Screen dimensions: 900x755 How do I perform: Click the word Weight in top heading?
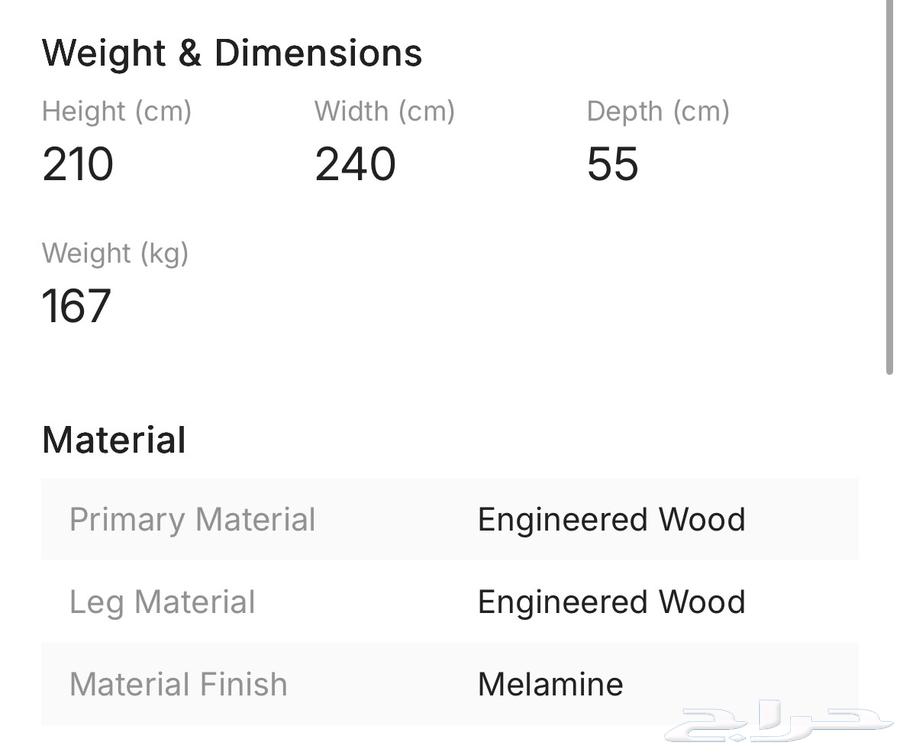coord(104,53)
